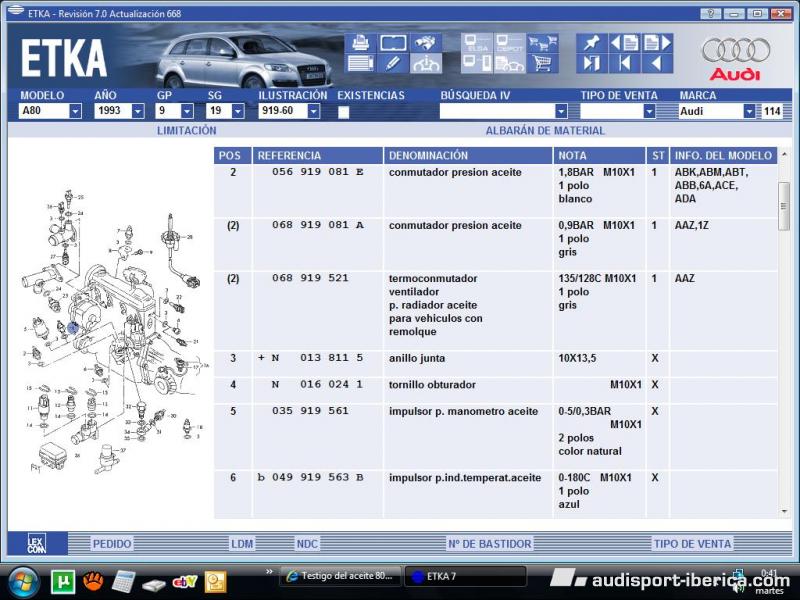Open the AÑO dropdown showing 1993
The height and width of the screenshot is (600, 800).
click(x=138, y=111)
